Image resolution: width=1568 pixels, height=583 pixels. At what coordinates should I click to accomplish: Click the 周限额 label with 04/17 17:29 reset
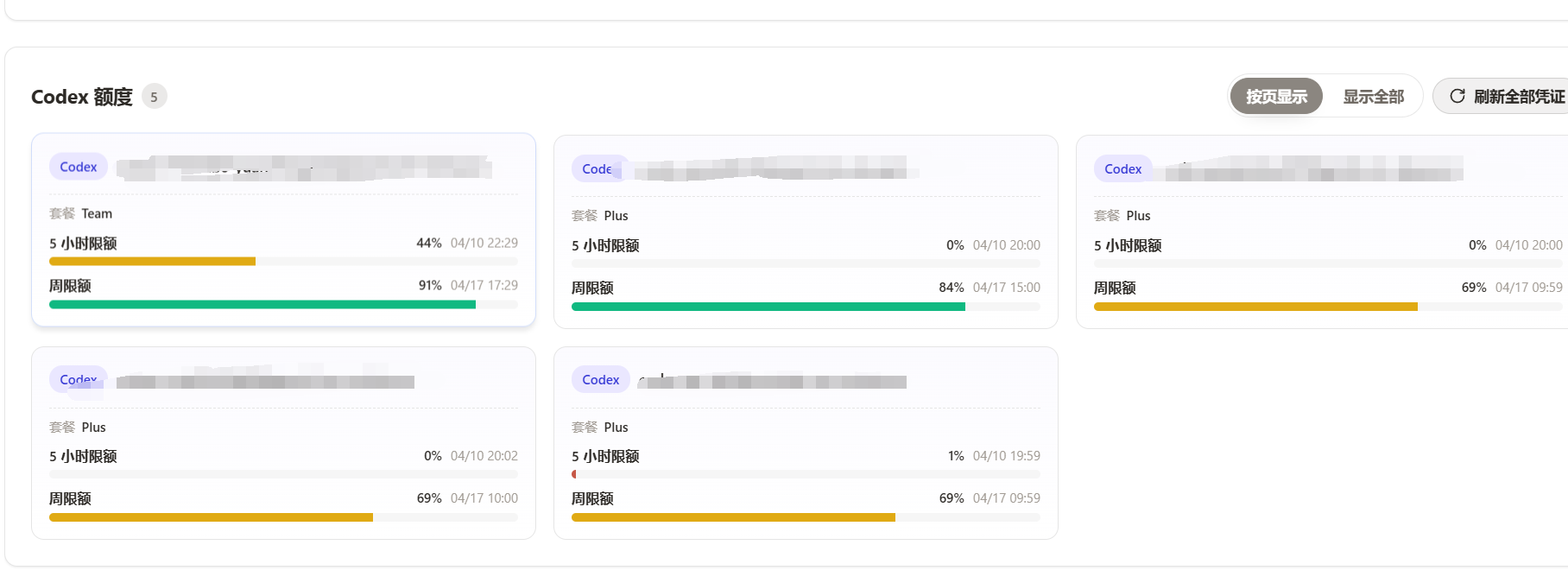tap(70, 285)
